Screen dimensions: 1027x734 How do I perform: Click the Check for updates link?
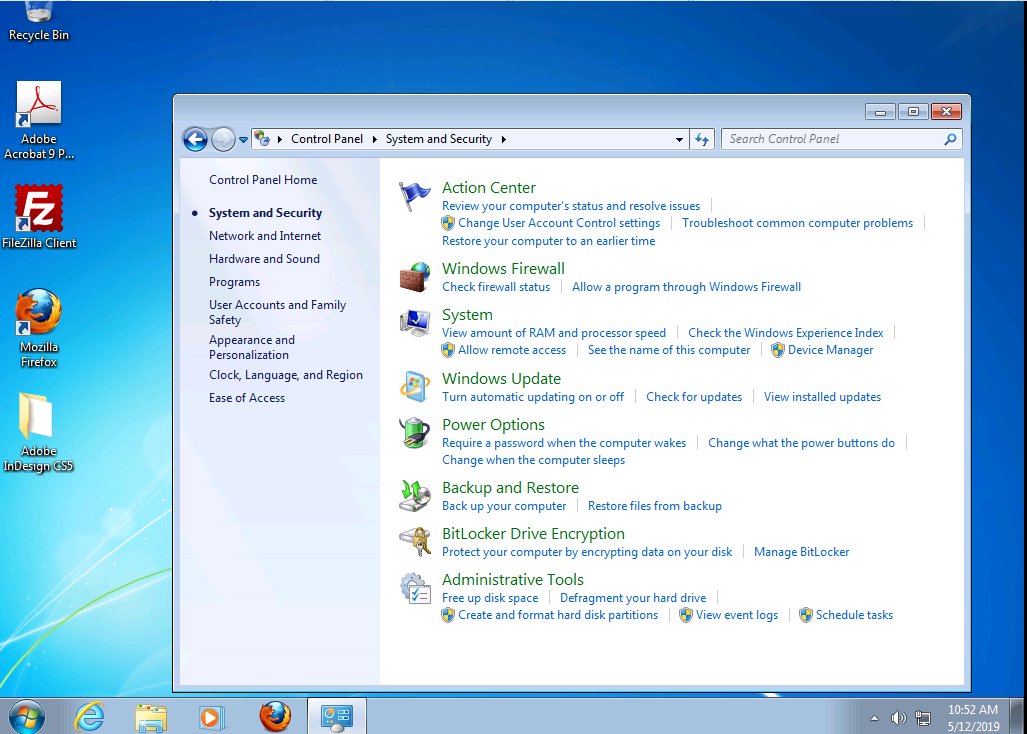click(694, 397)
